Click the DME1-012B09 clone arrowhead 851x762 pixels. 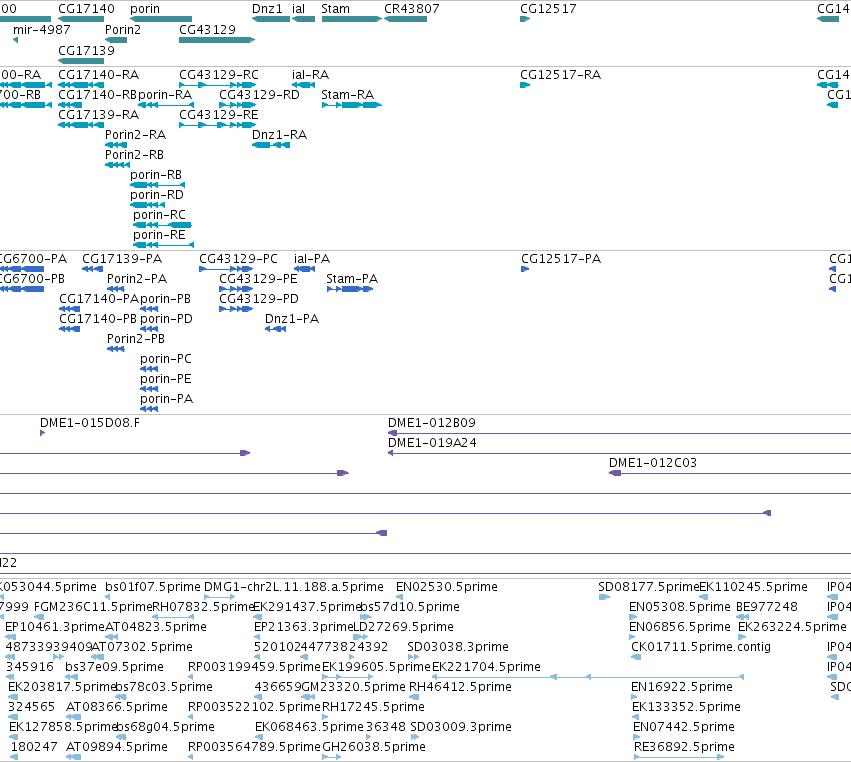392,433
